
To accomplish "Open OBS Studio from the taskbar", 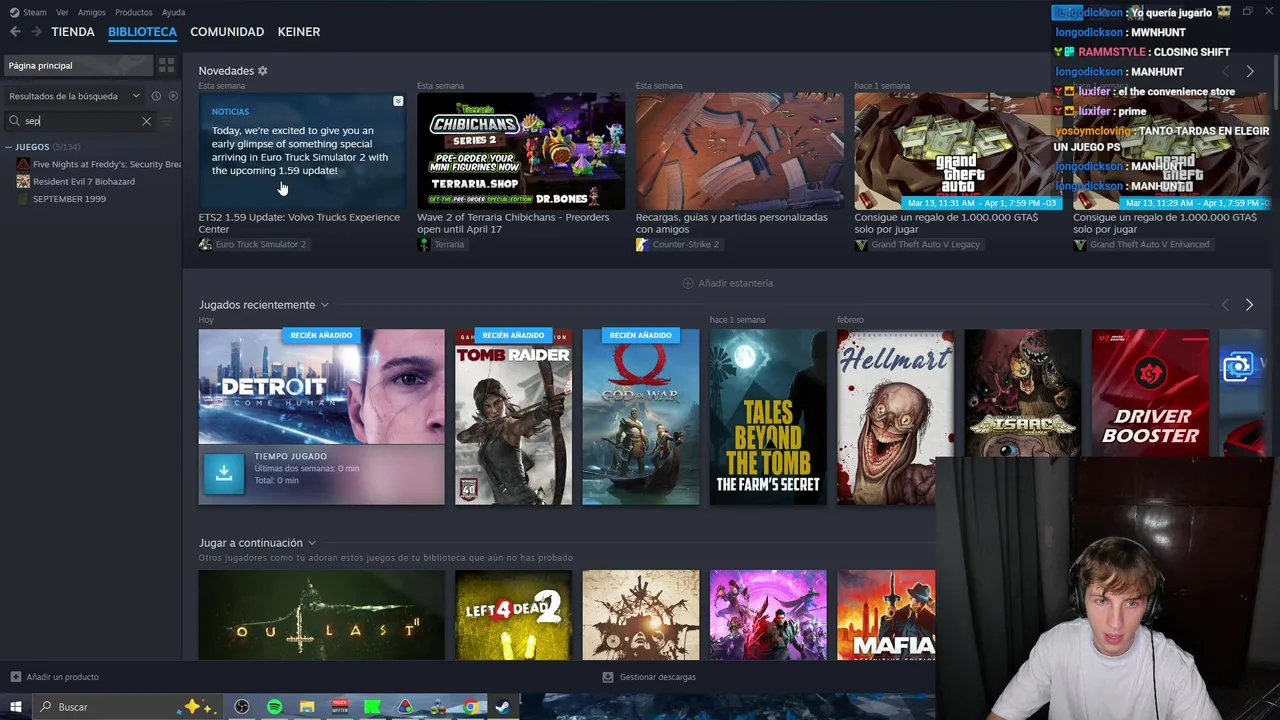I will pos(241,707).
